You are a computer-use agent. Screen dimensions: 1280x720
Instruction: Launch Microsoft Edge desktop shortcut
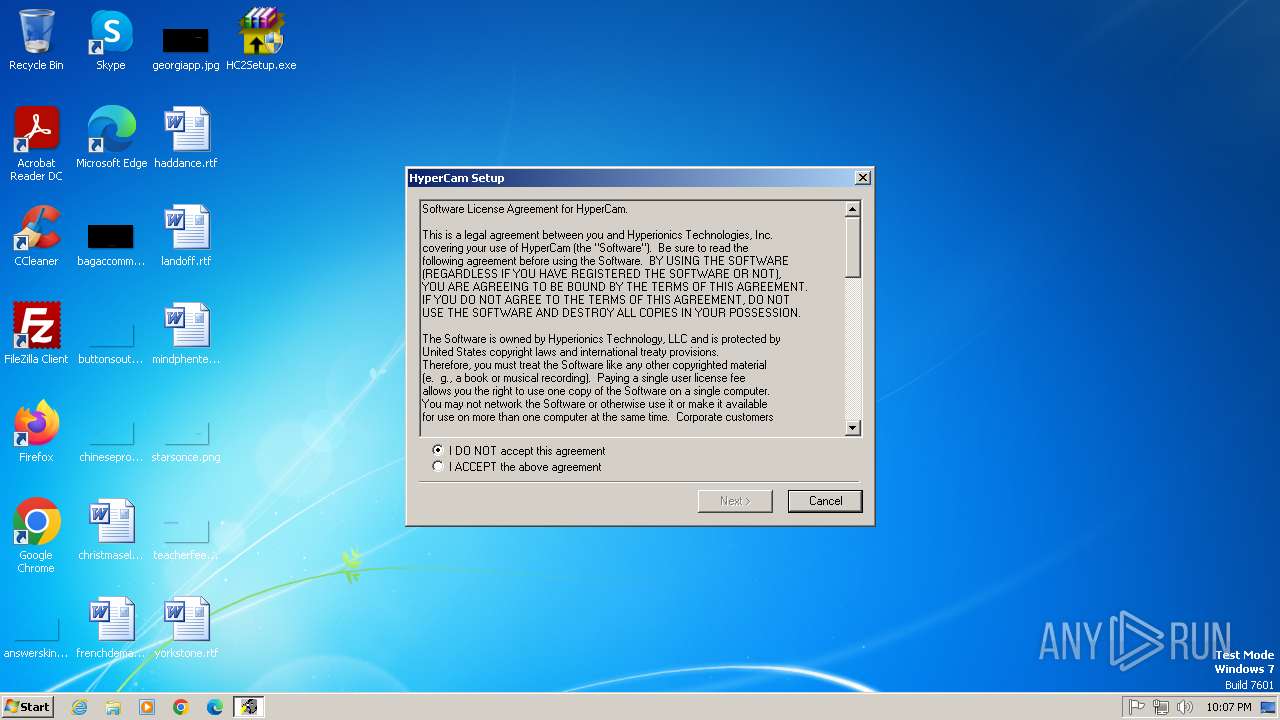pyautogui.click(x=111, y=138)
